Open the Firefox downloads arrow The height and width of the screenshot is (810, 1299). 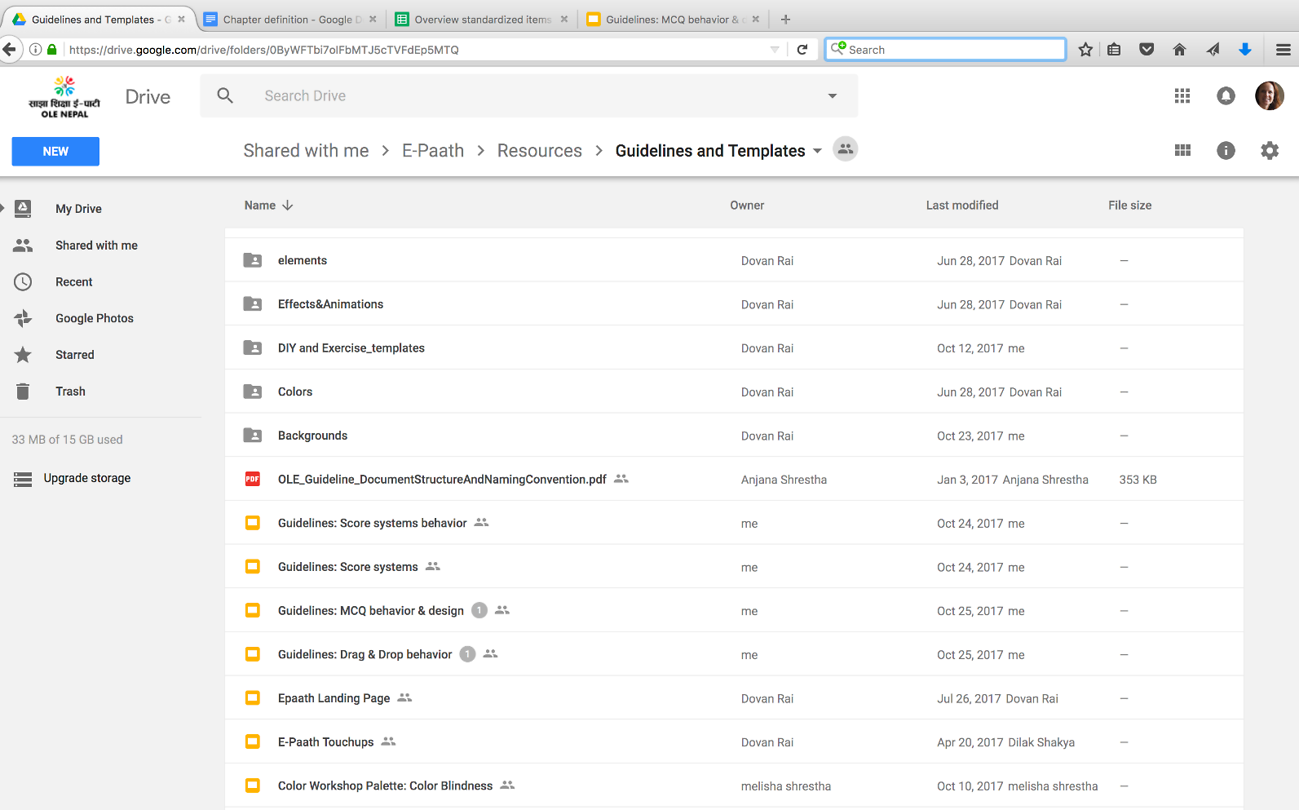pyautogui.click(x=1245, y=49)
